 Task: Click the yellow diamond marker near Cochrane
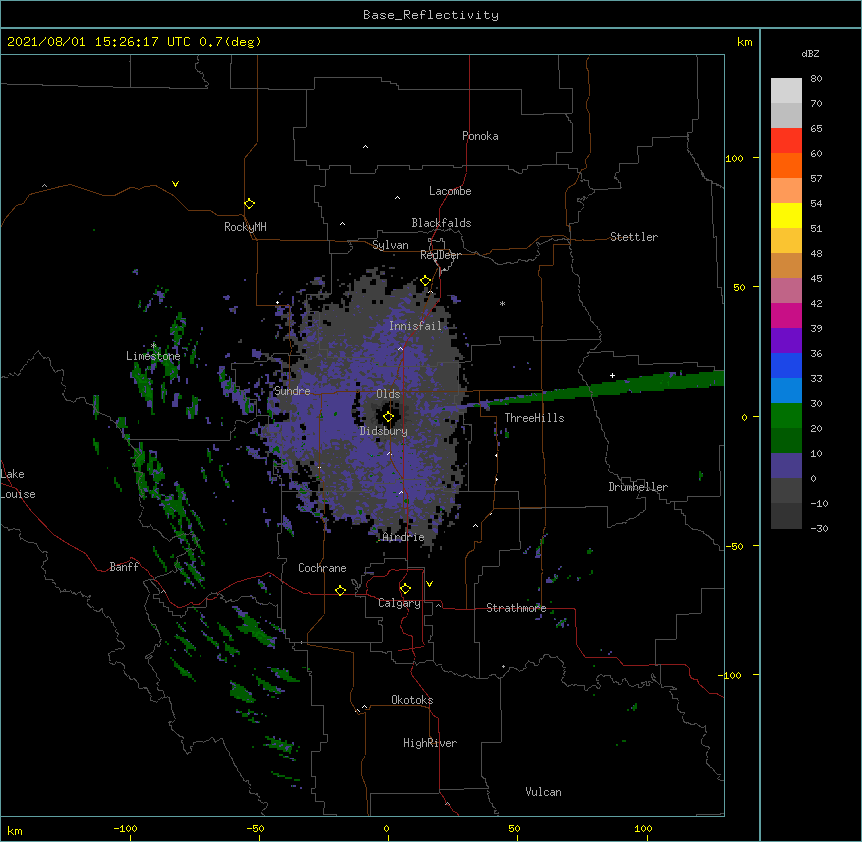tap(340, 590)
